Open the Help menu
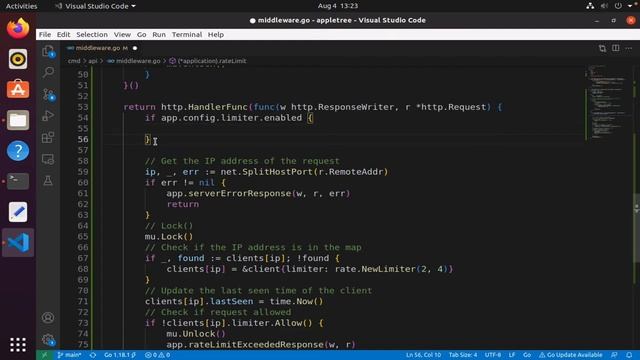640x360 pixels. tap(216, 35)
